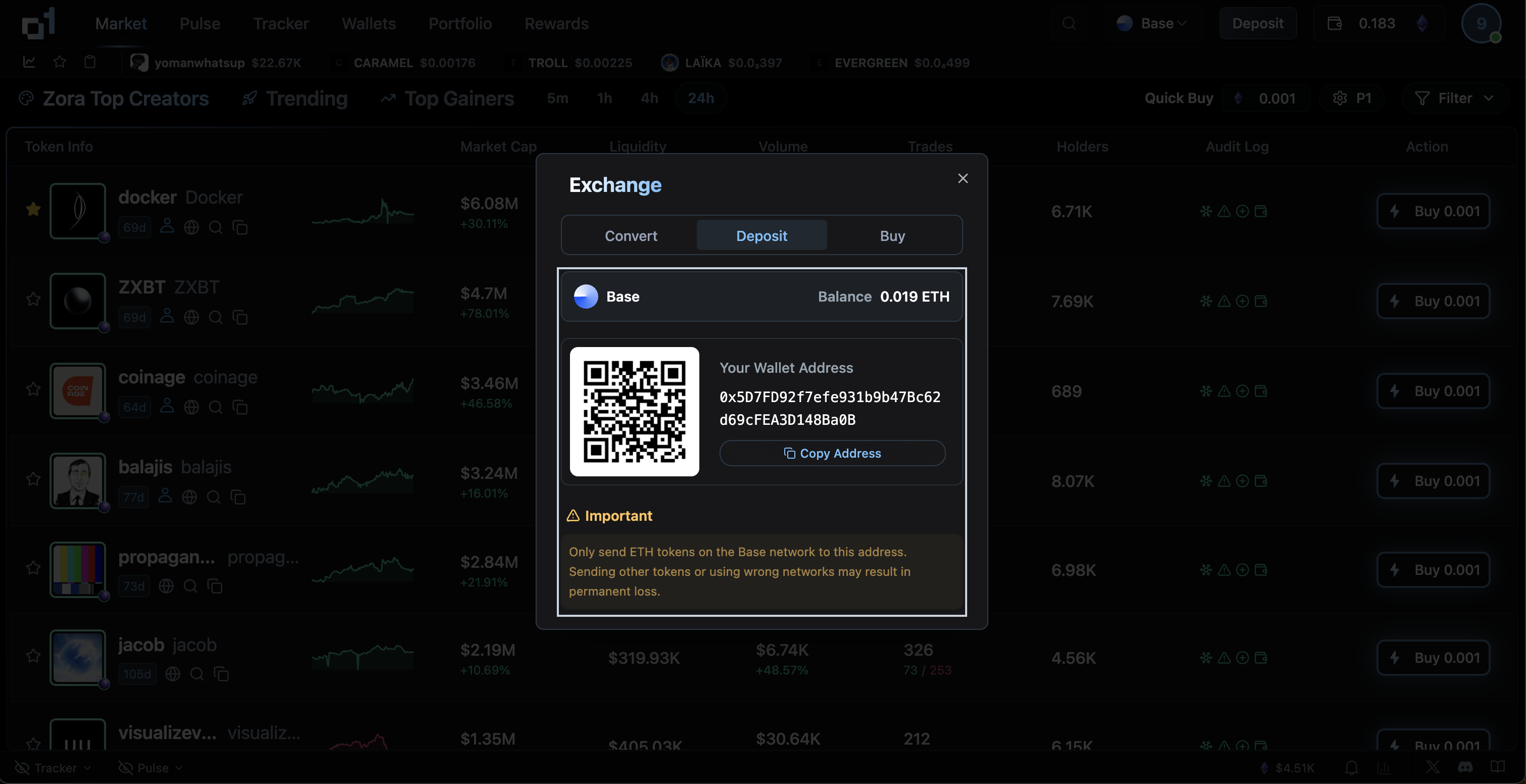Copy coinage token address with copy icon

click(240, 407)
